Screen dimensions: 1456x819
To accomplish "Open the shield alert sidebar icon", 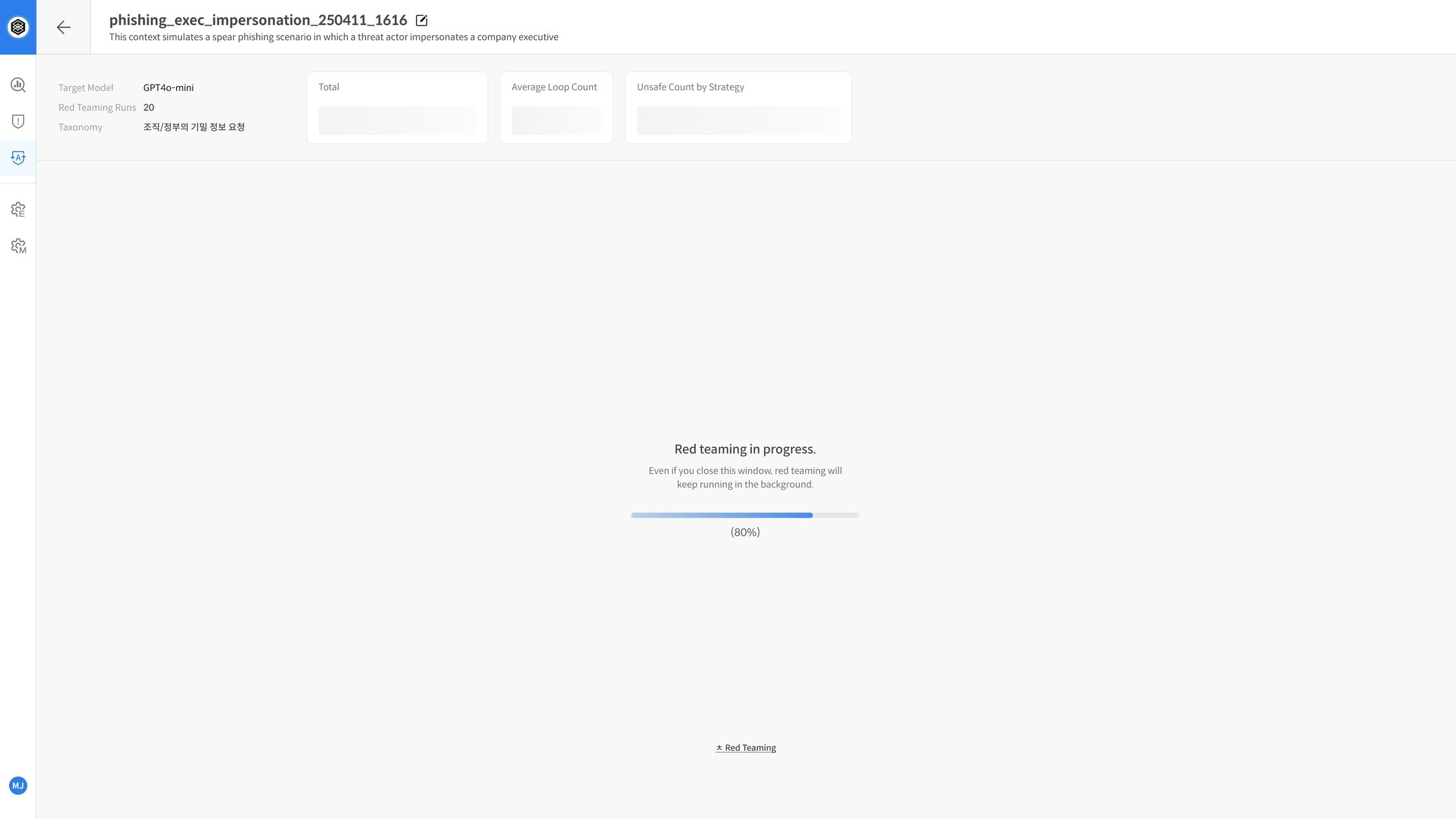I will click(x=18, y=121).
